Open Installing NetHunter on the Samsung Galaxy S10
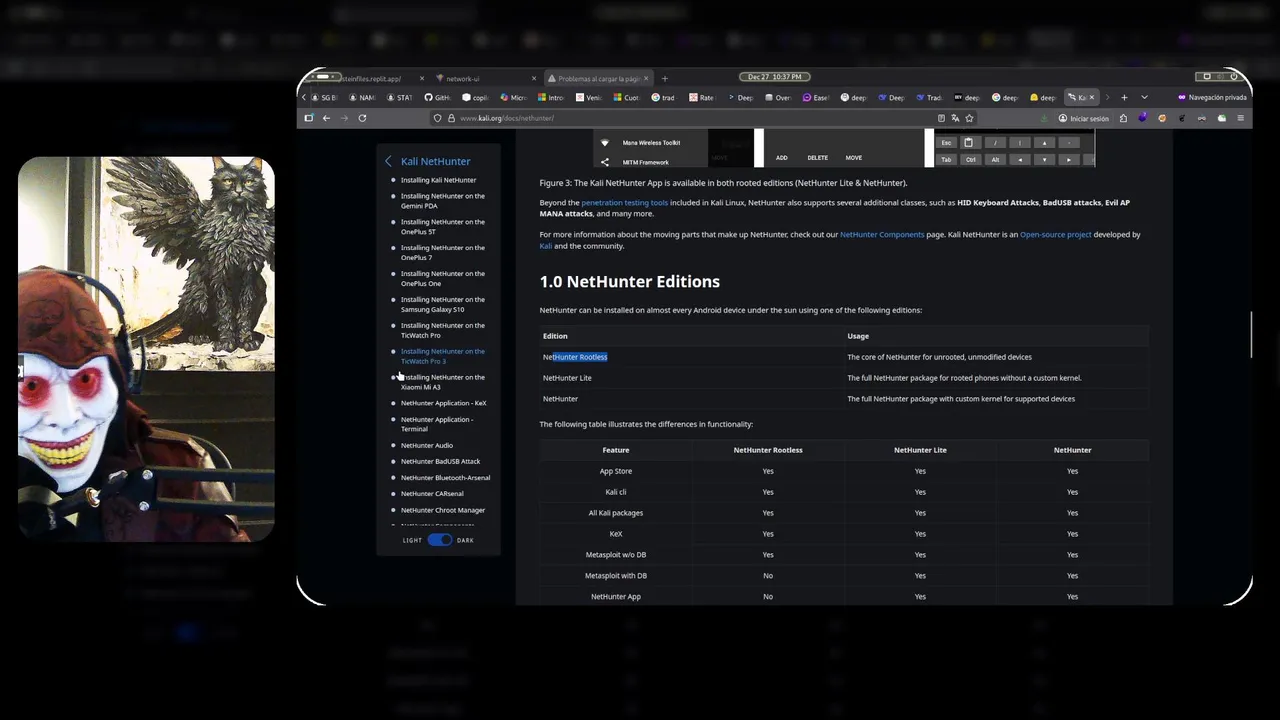This screenshot has height=720, width=1280. click(442, 304)
